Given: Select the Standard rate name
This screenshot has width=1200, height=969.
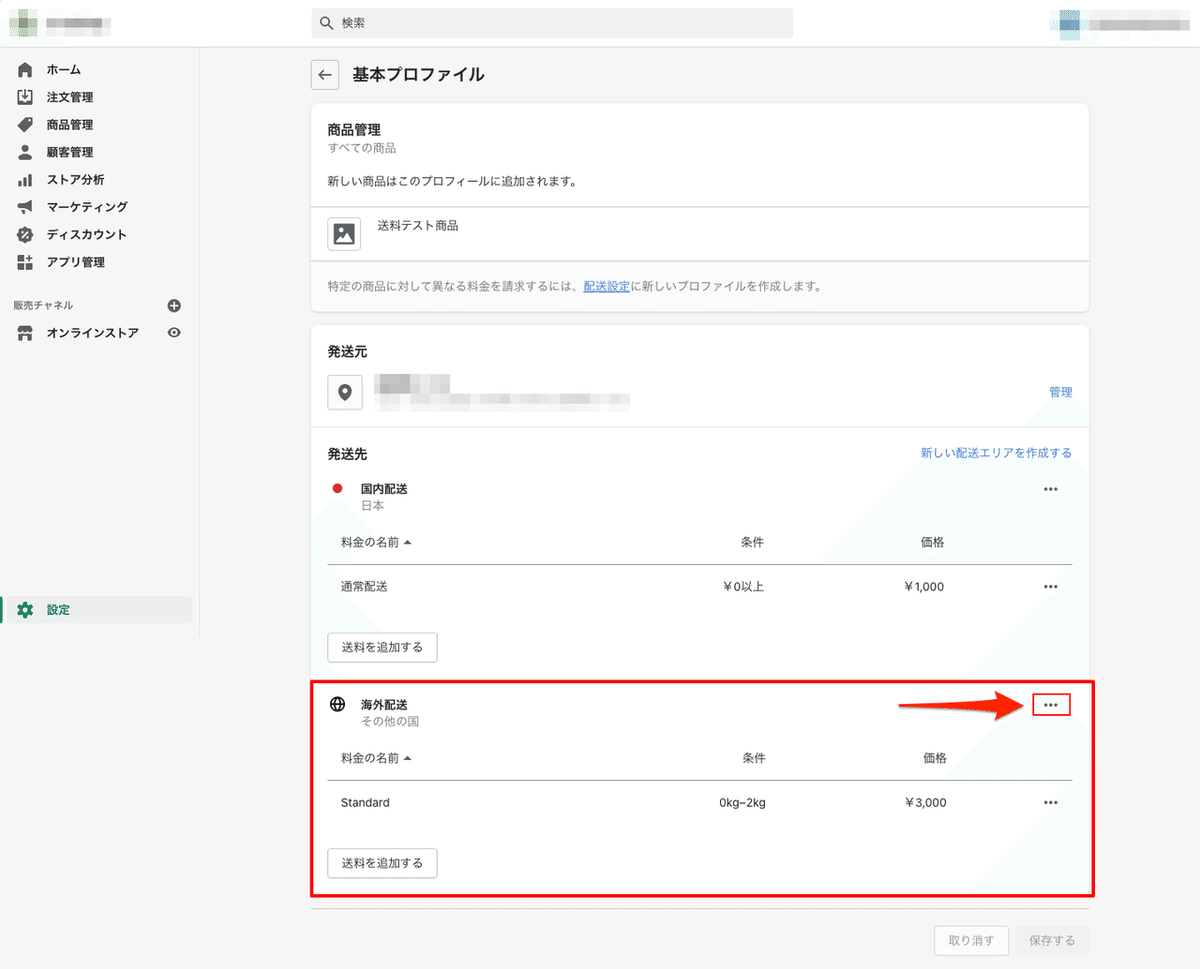Looking at the screenshot, I should point(365,802).
